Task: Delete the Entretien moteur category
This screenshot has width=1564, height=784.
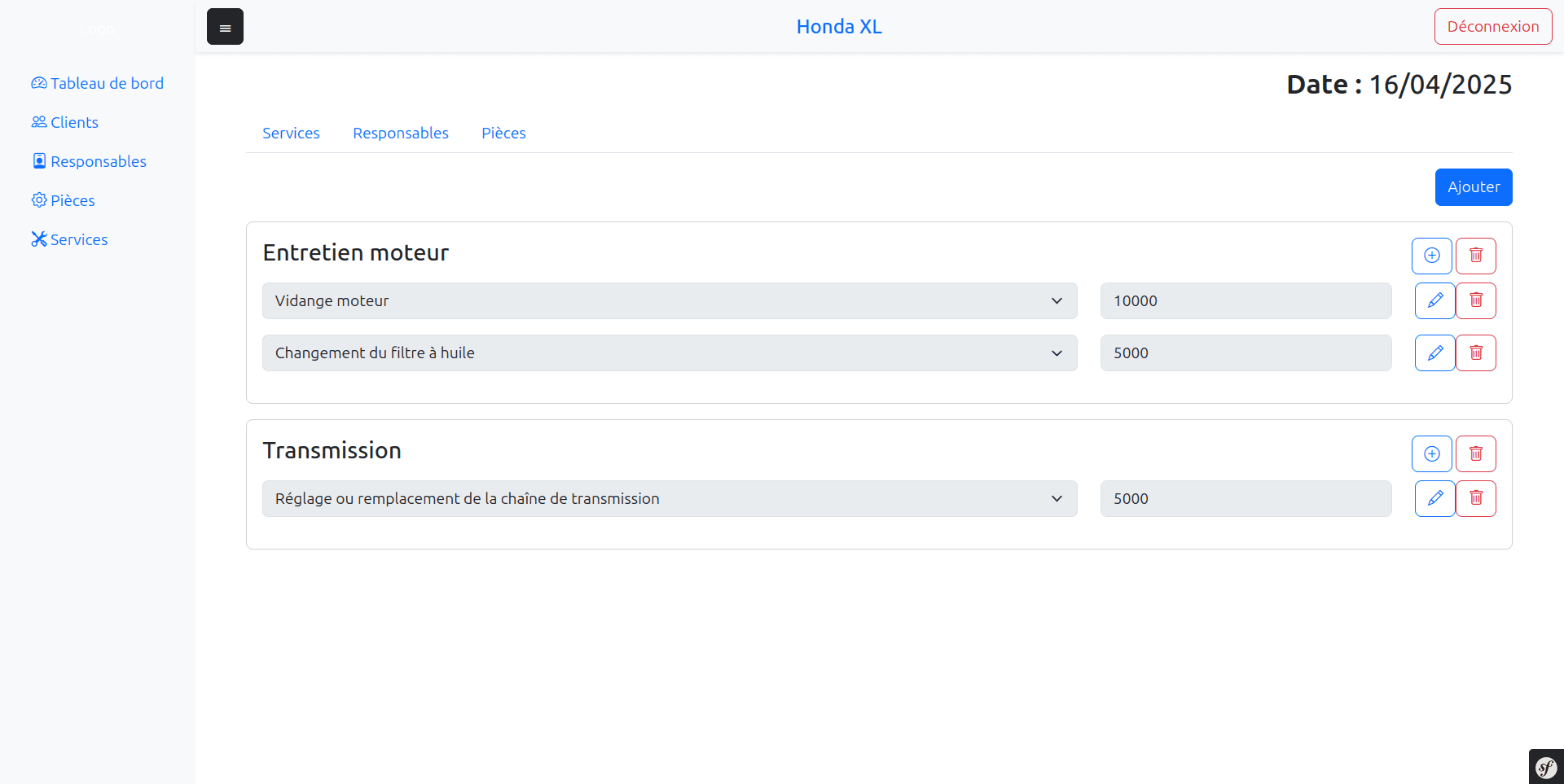Action: click(x=1476, y=256)
